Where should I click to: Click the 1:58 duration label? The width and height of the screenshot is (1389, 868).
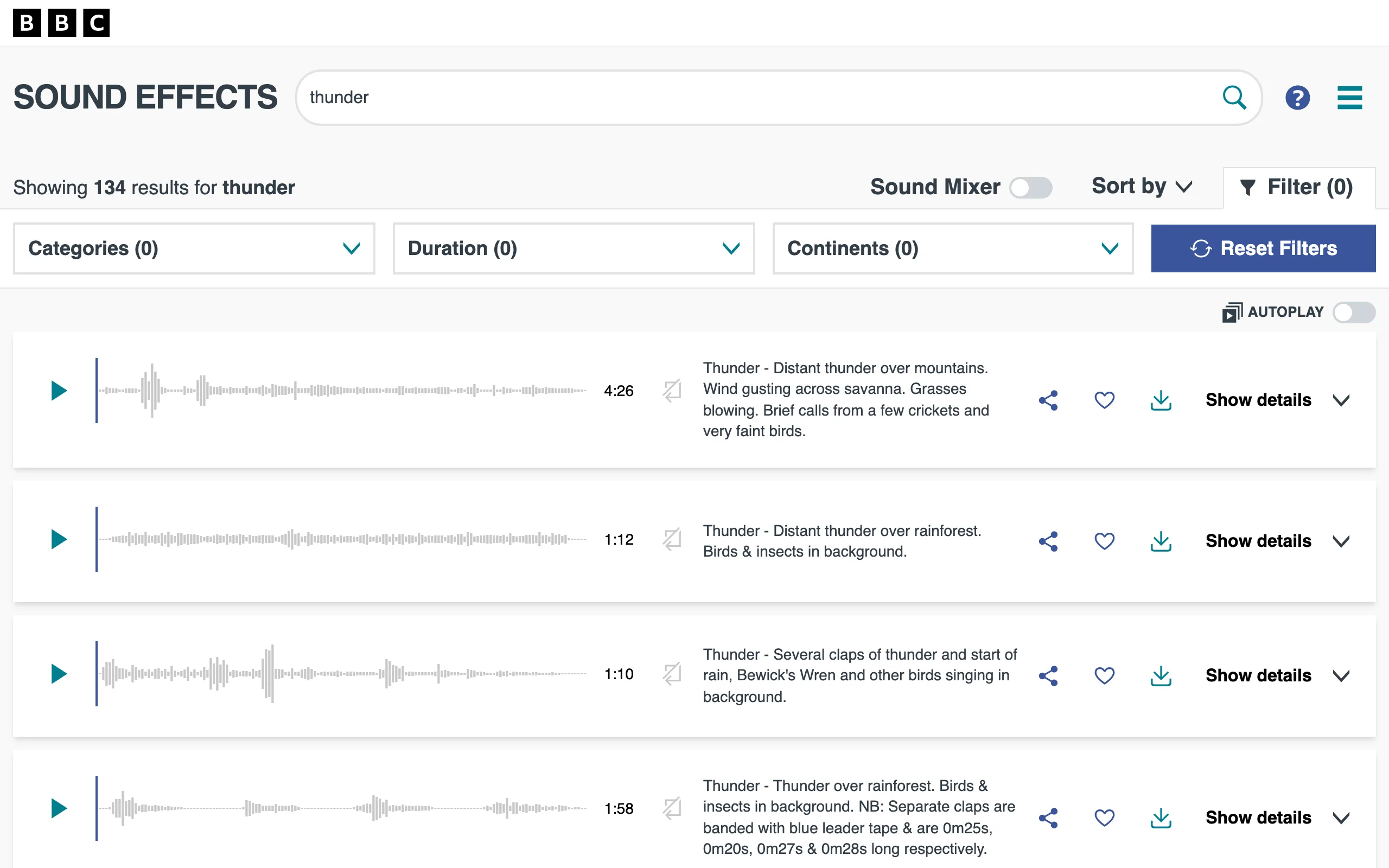pos(619,809)
